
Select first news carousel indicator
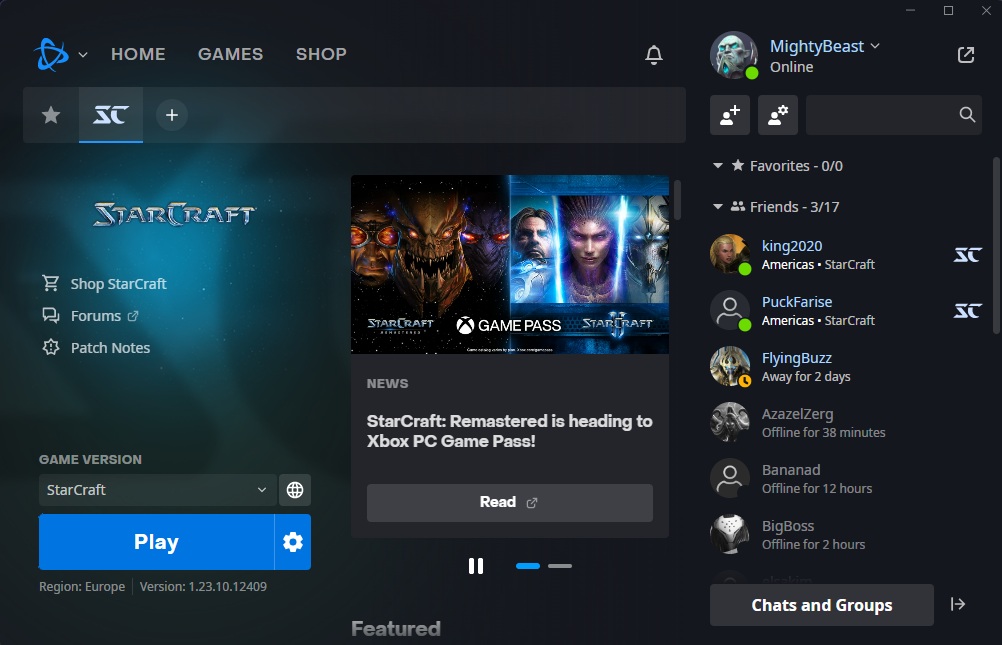coord(527,566)
